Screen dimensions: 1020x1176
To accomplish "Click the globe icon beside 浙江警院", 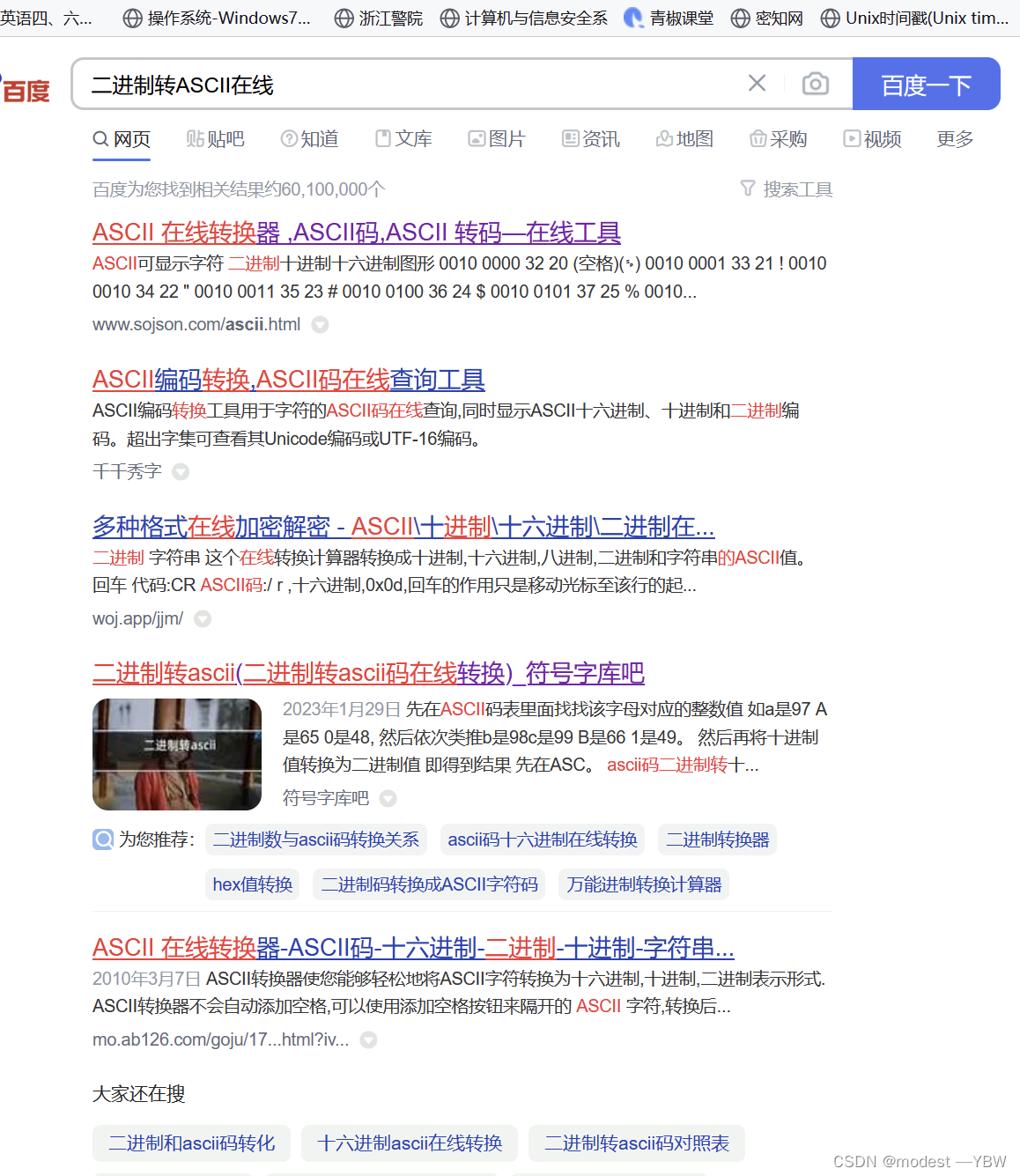I will click(344, 18).
